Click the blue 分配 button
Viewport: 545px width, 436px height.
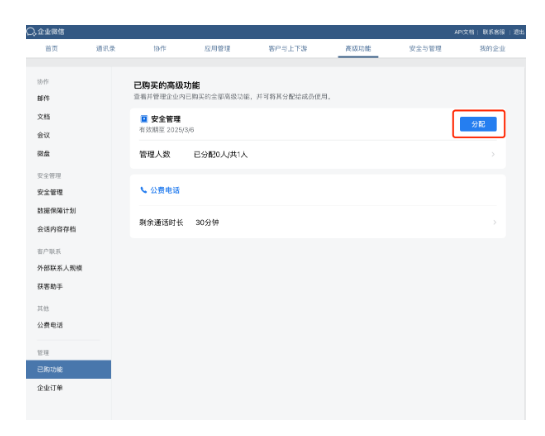[478, 124]
